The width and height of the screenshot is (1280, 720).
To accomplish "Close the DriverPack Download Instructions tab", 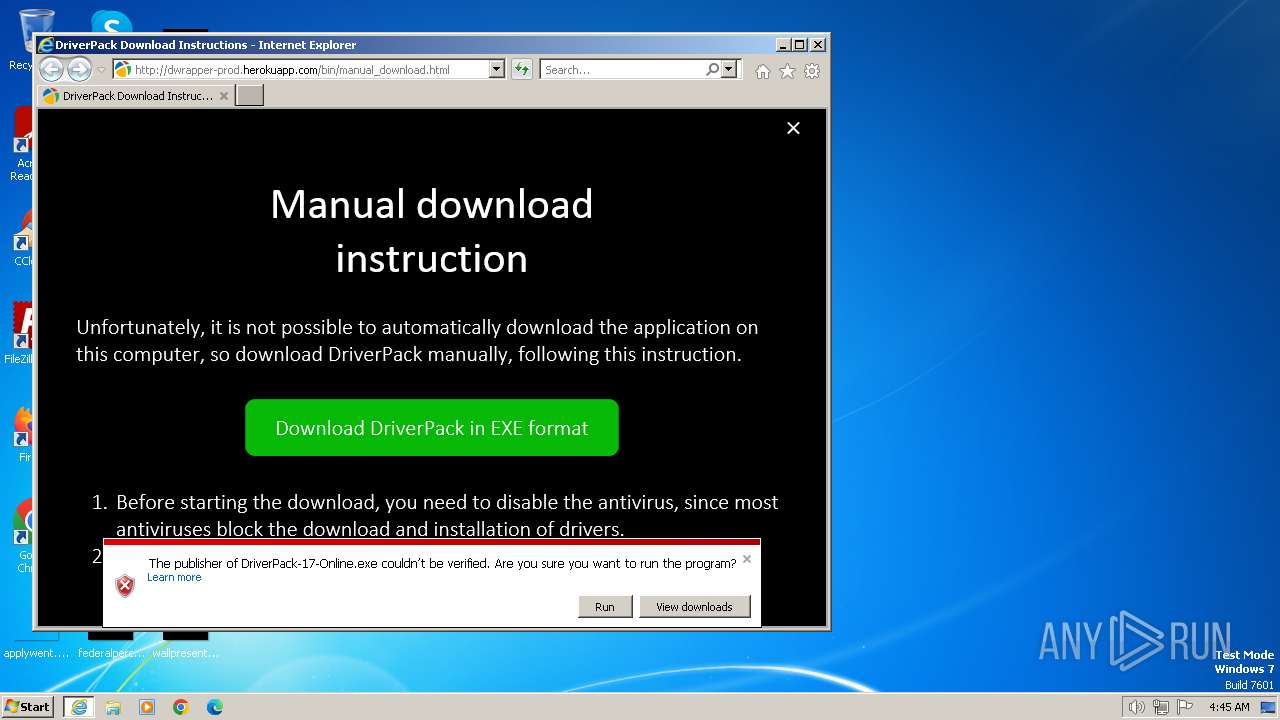I will 224,96.
